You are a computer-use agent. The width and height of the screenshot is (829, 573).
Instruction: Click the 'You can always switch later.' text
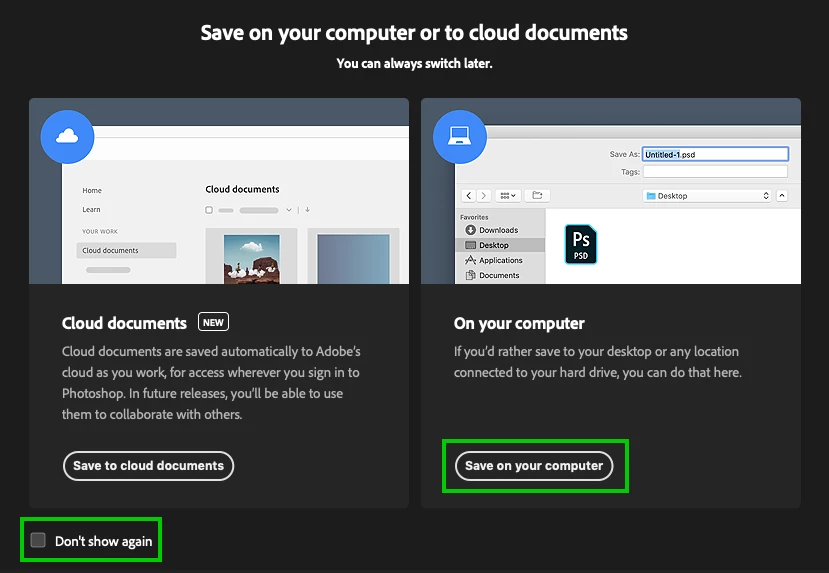tap(414, 63)
